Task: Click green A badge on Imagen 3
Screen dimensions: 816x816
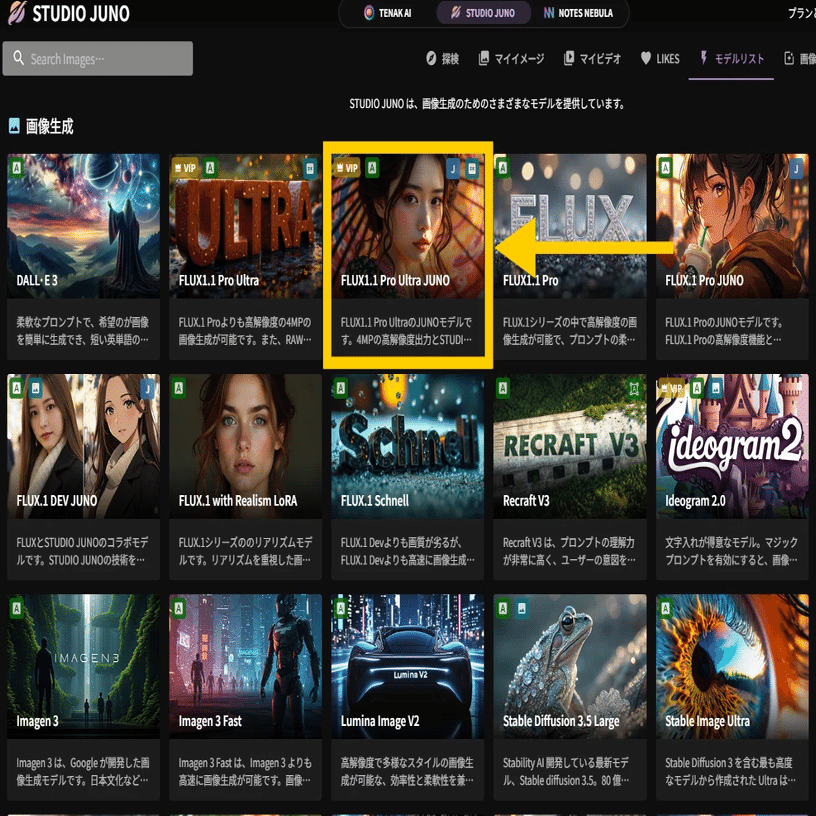Action: 16,608
